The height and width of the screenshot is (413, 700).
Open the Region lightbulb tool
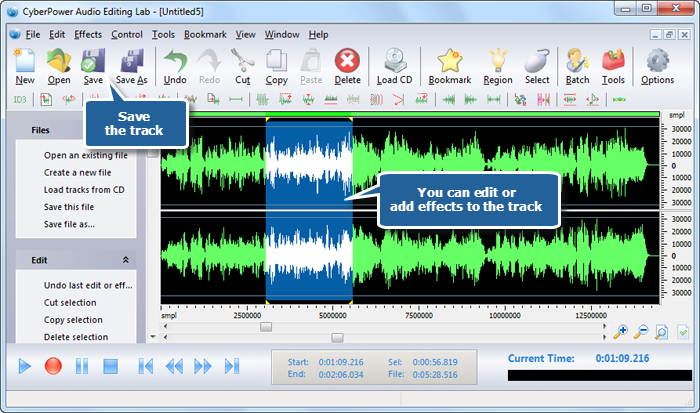498,67
